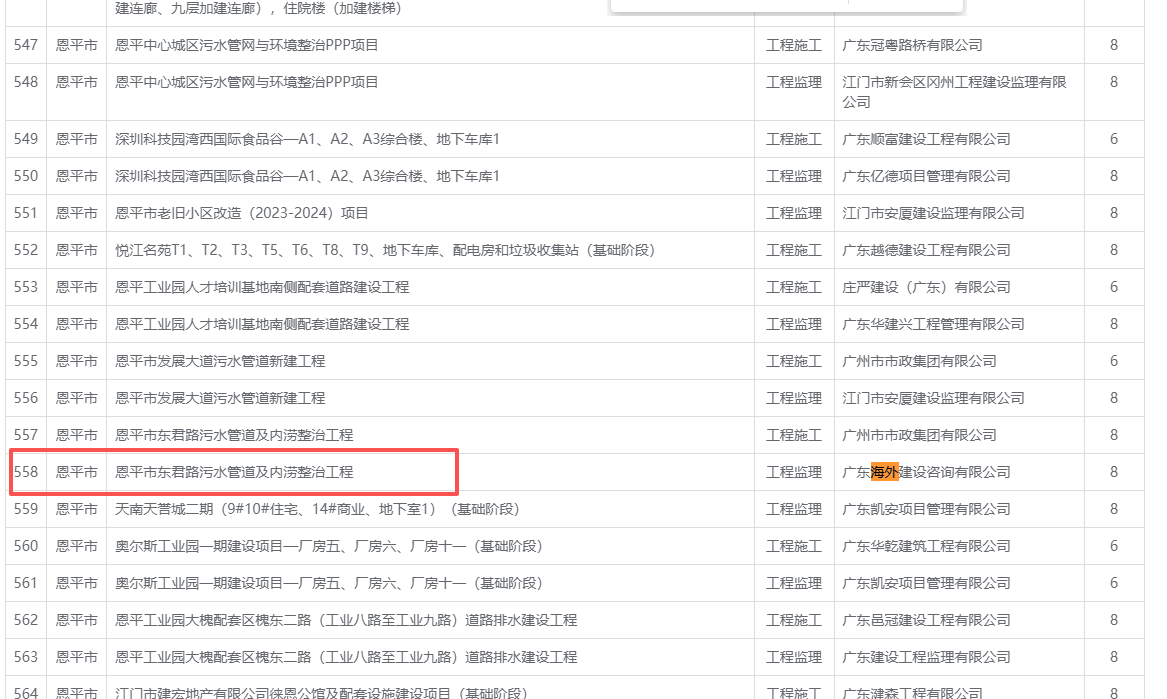The image size is (1167, 699).
Task: Click 广东华建兴工程管理有限公司 cell
Action: (x=933, y=324)
